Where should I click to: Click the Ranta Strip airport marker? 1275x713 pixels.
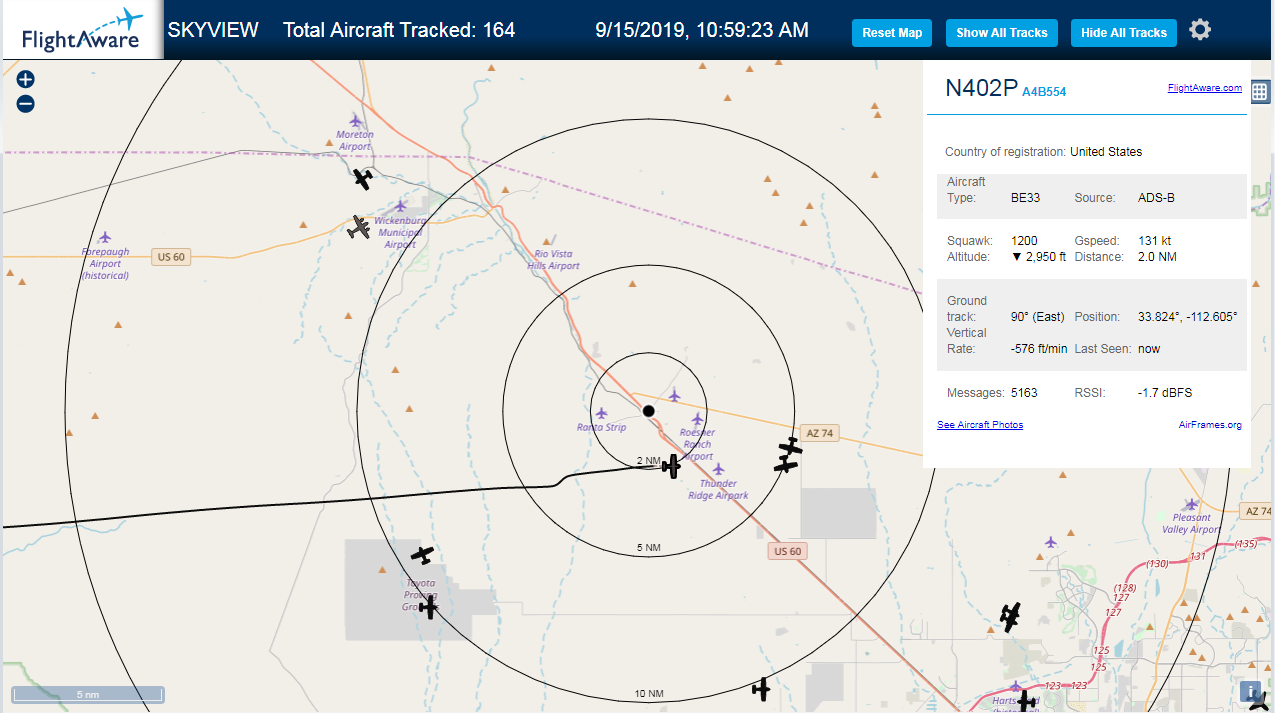(601, 413)
